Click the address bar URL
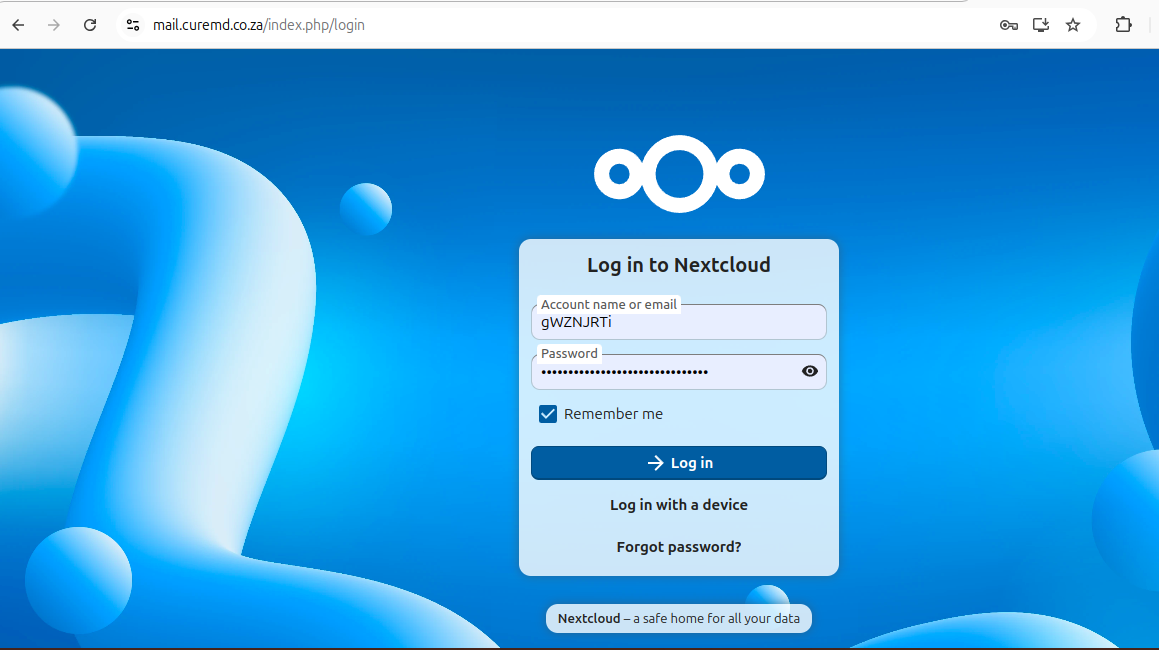Screen dimensions: 1159x650 point(259,25)
